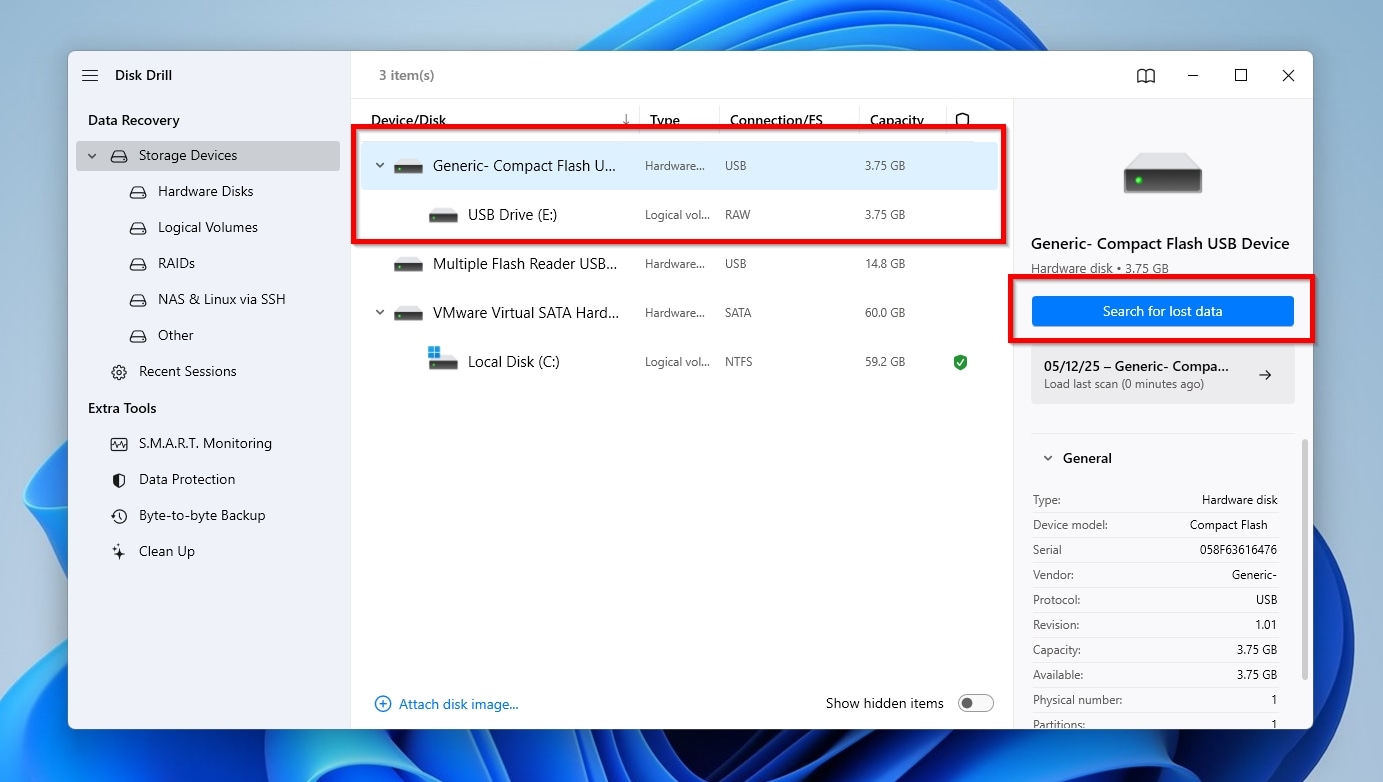Collapse the VMware Virtual SATA device row
The width and height of the screenshot is (1383, 782).
(x=380, y=313)
